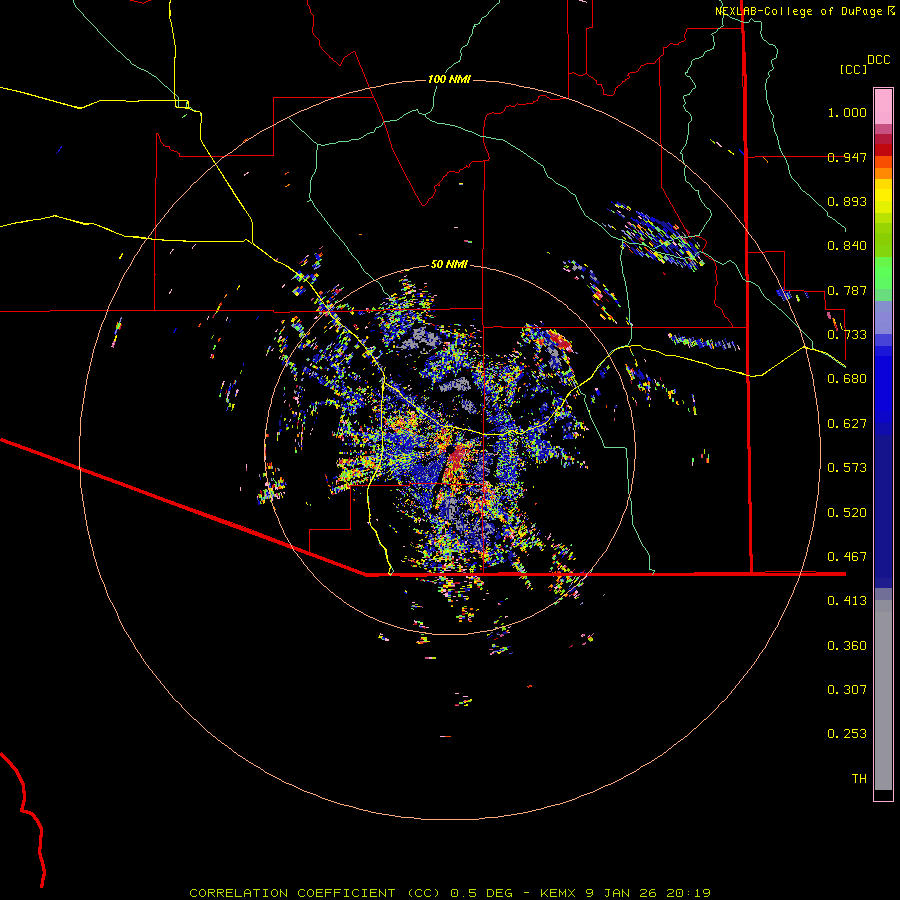Click the 0.627 value on the color scale
The height and width of the screenshot is (900, 900).
847,424
